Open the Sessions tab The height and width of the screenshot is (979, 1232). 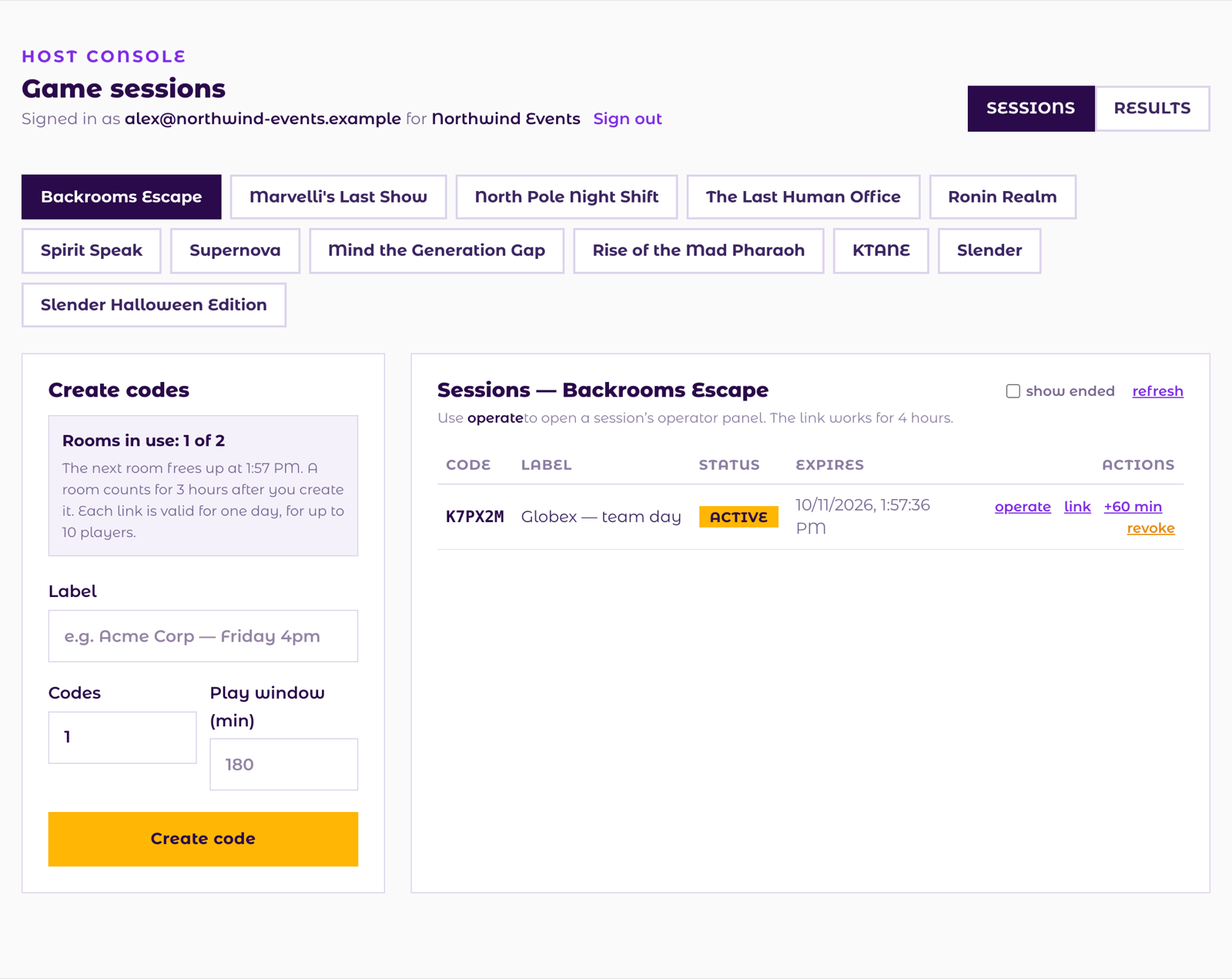pyautogui.click(x=1030, y=109)
